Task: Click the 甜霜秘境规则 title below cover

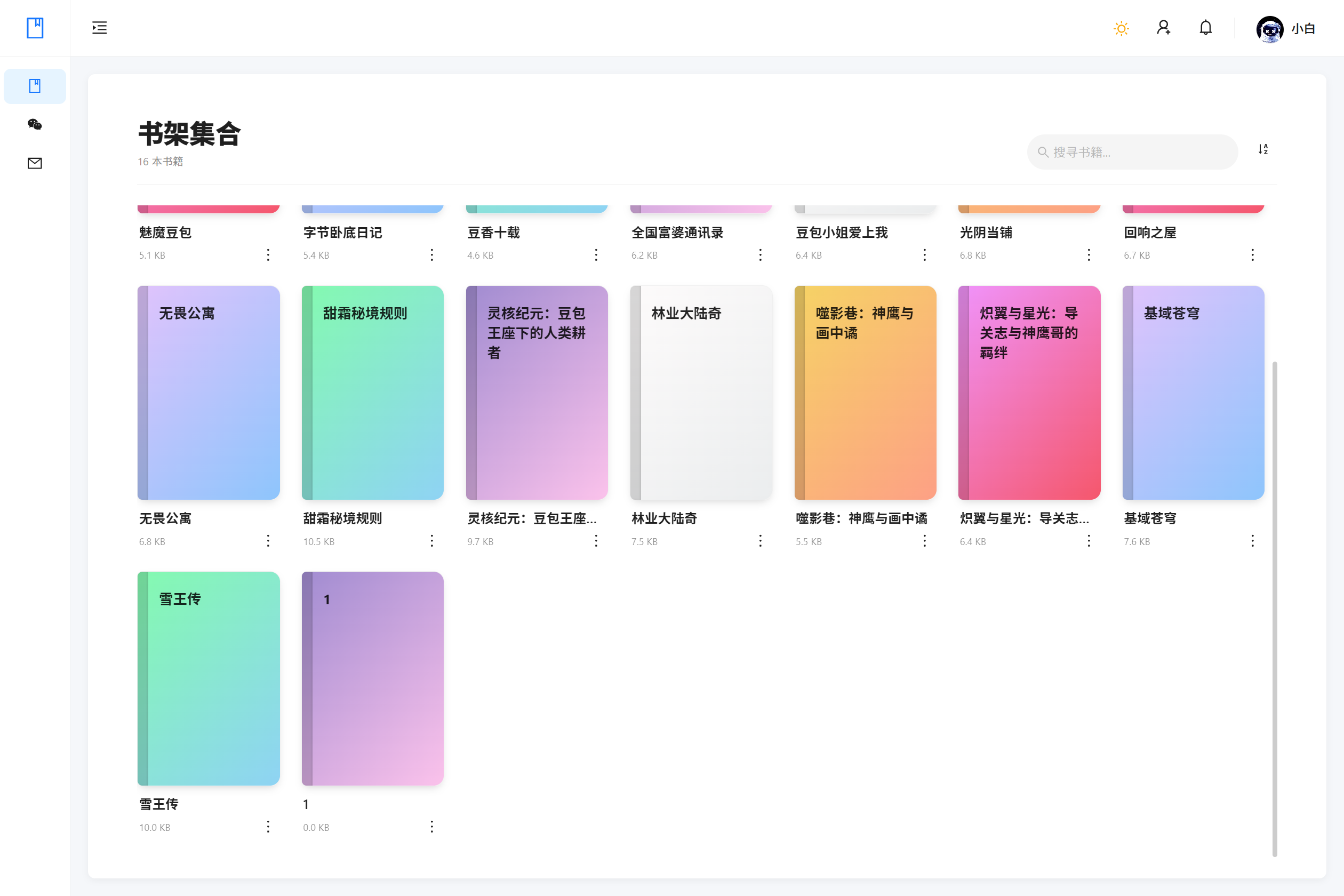Action: (342, 518)
